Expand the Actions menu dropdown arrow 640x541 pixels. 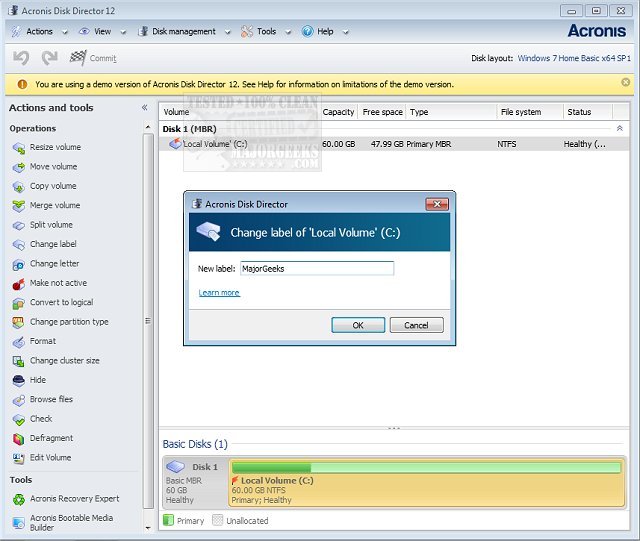pos(65,32)
